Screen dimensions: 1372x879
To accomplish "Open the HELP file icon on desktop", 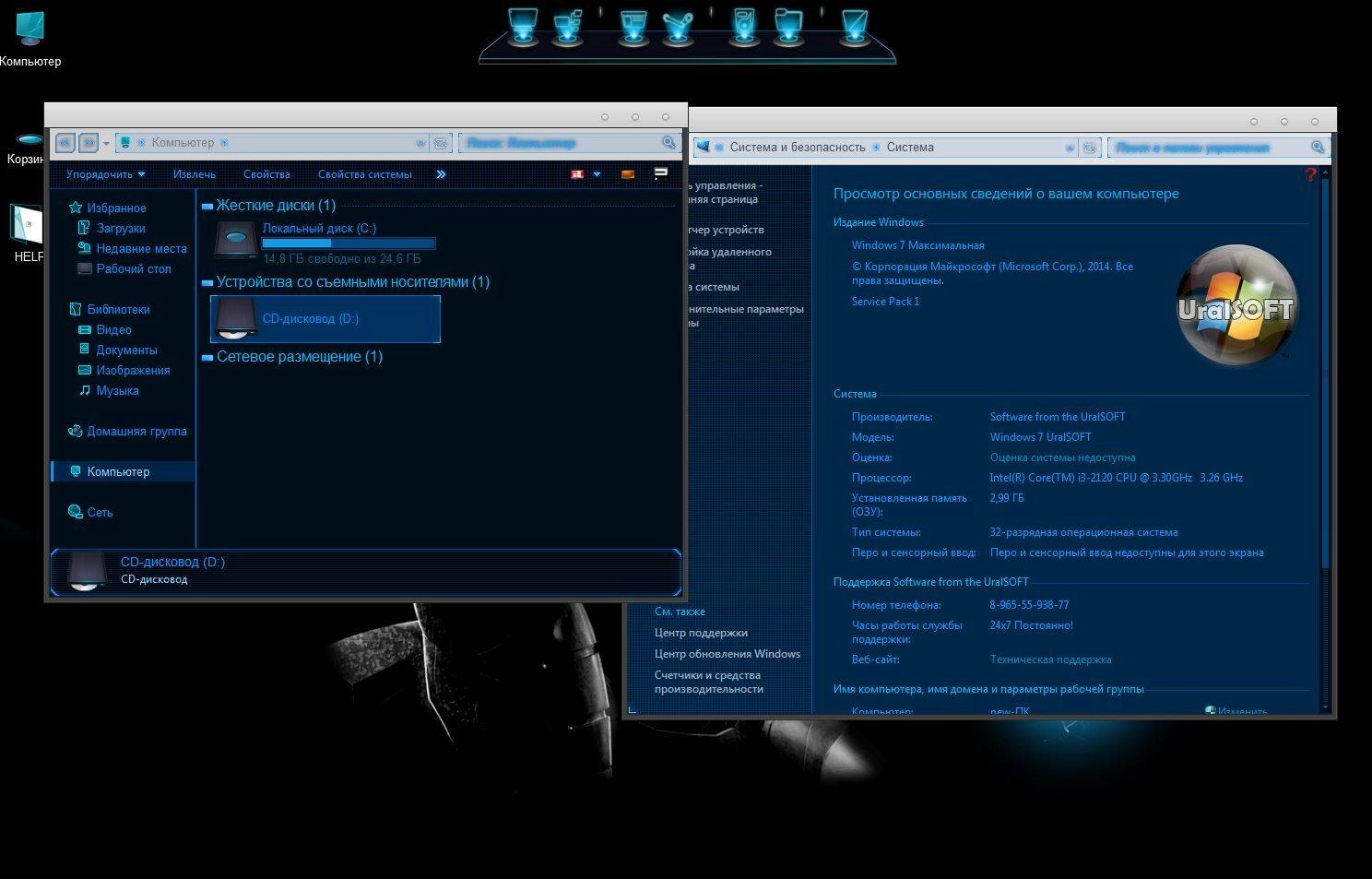I will (x=28, y=234).
